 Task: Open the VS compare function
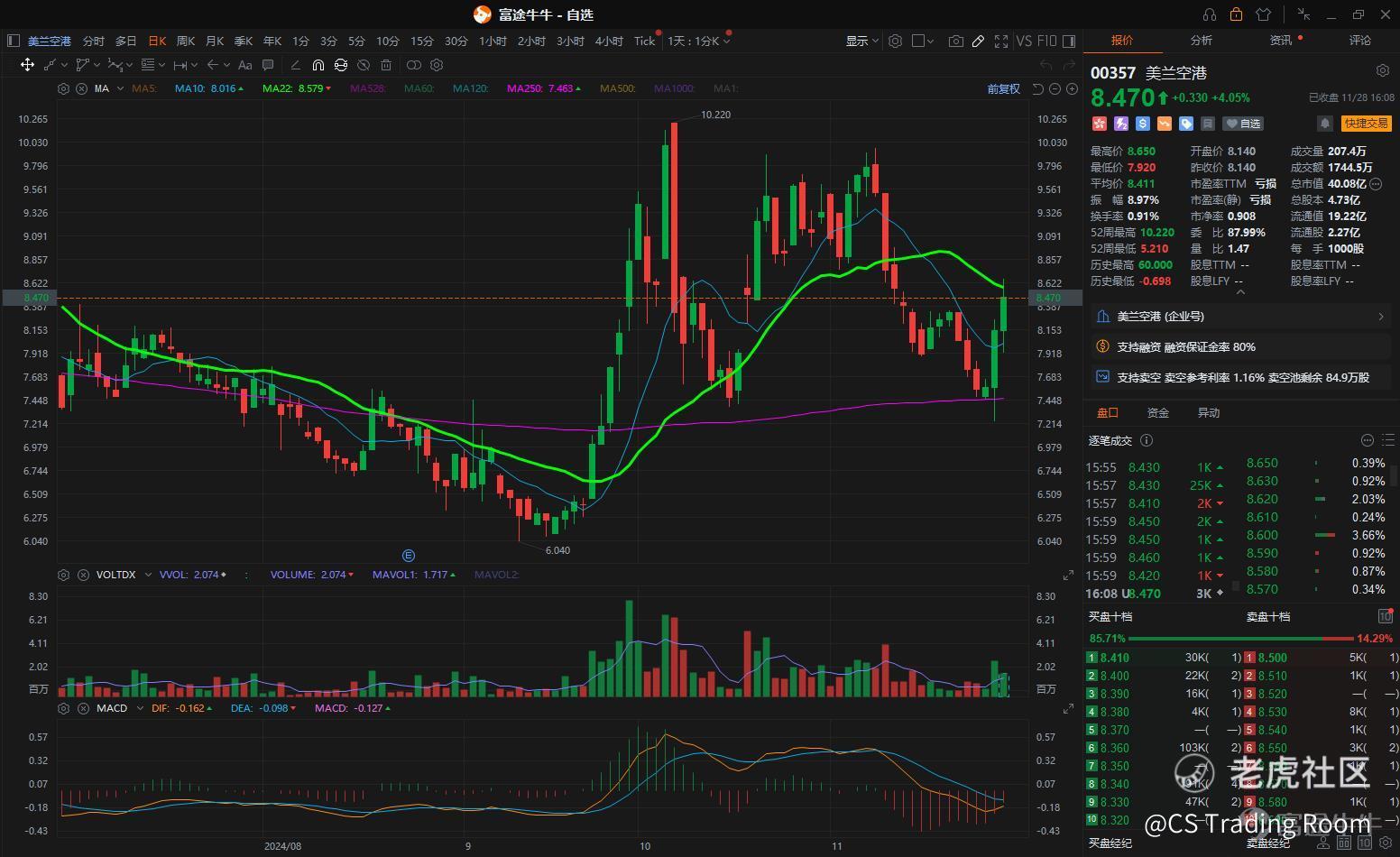point(1024,41)
